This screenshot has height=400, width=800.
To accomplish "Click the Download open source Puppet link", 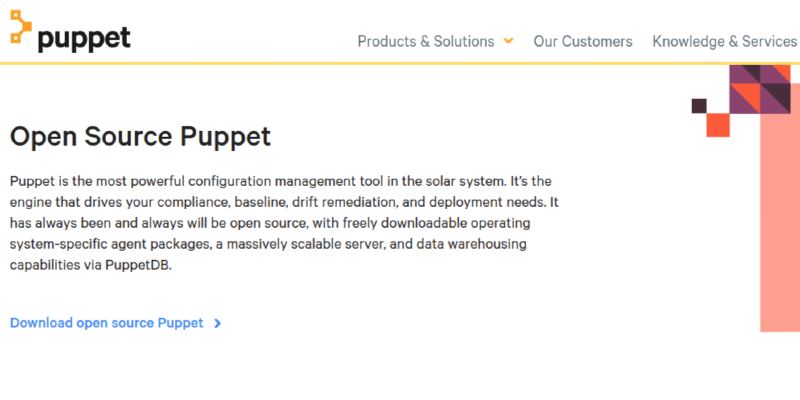I will click(x=107, y=323).
